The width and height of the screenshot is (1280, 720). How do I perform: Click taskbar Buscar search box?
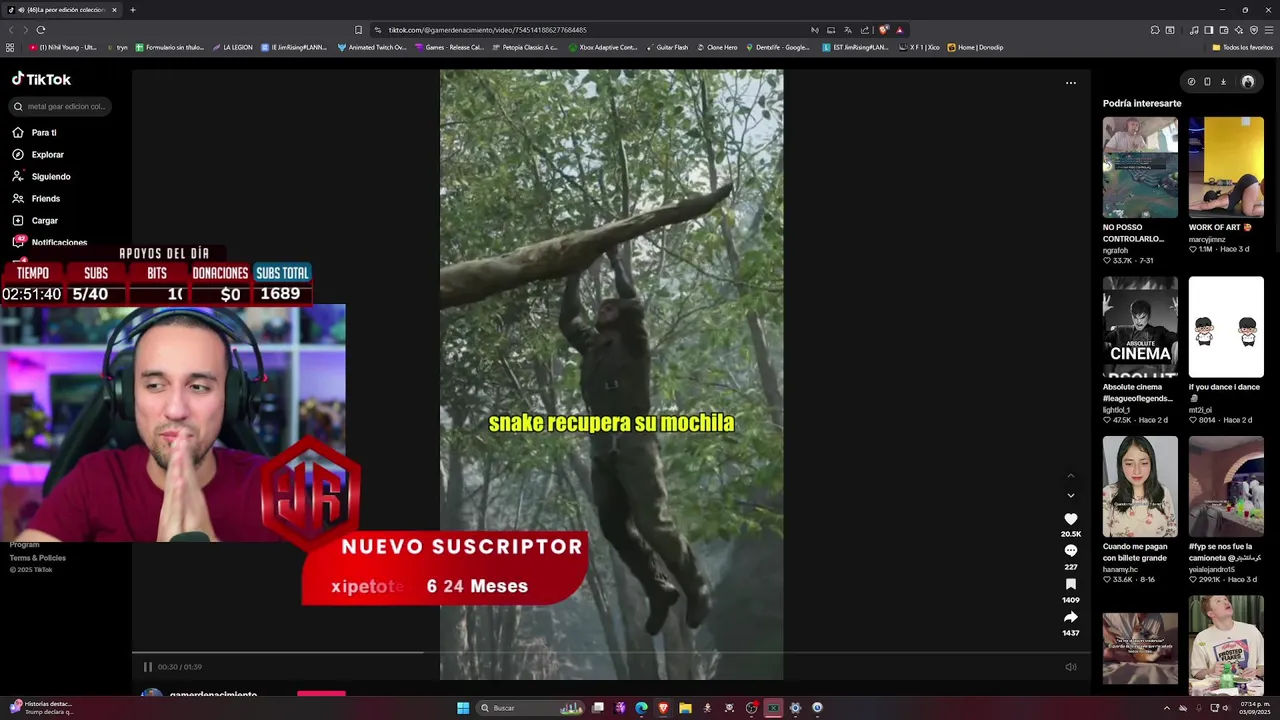[x=529, y=708]
